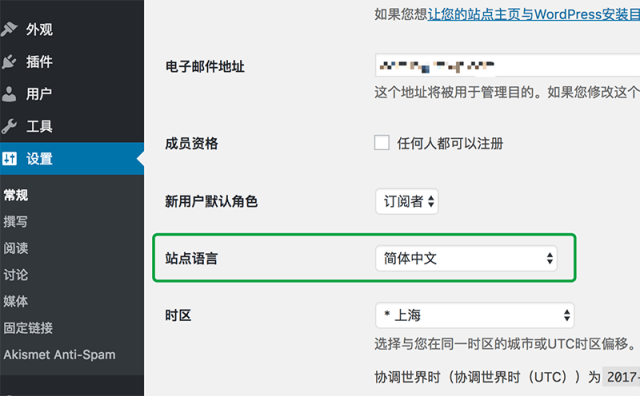Click the Settings (设置) sliders icon
The height and width of the screenshot is (396, 640).
tap(9, 158)
